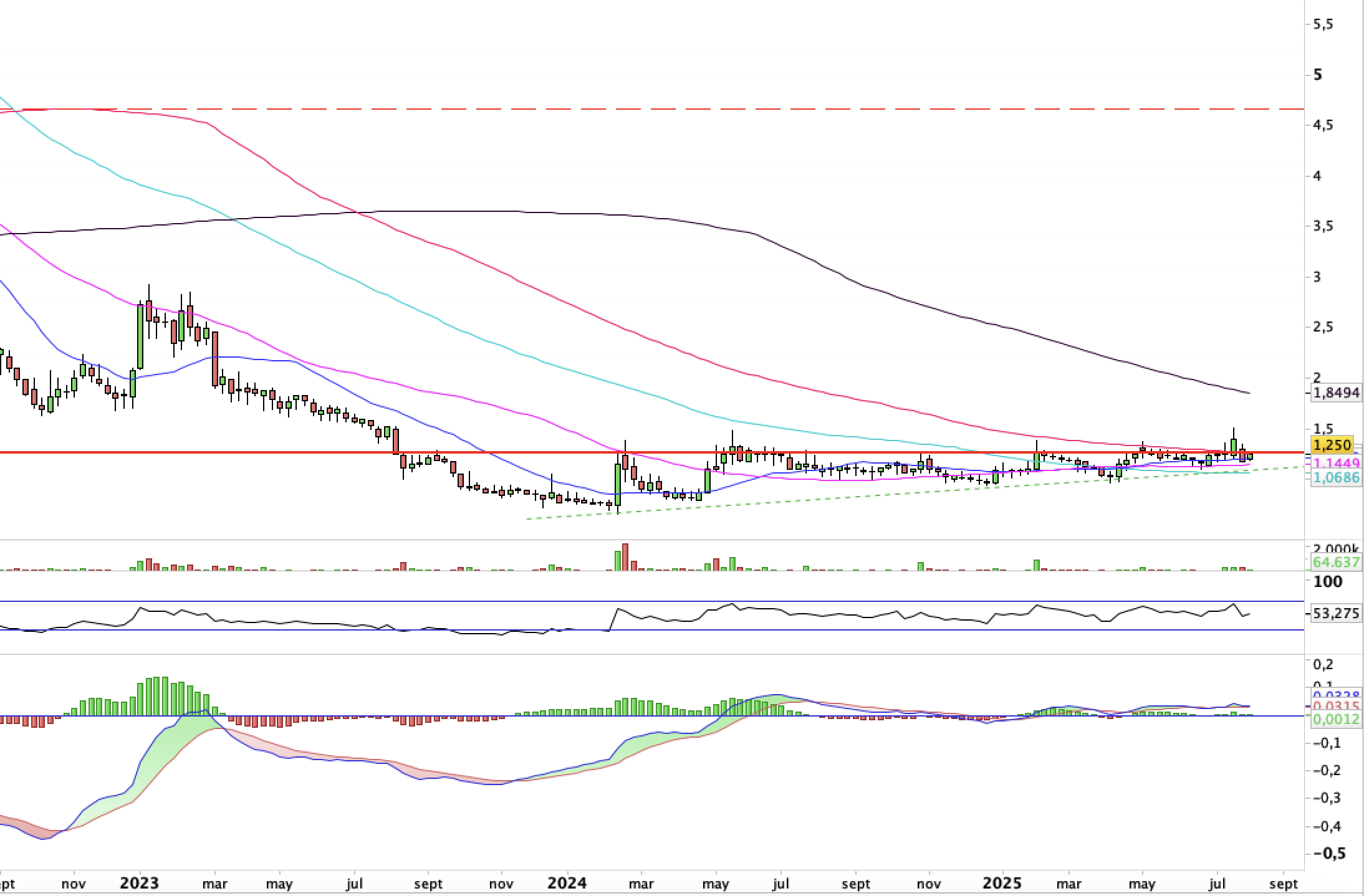This screenshot has width=1364, height=896.
Task: Select the large green candle of early 2023
Action: pos(140,336)
